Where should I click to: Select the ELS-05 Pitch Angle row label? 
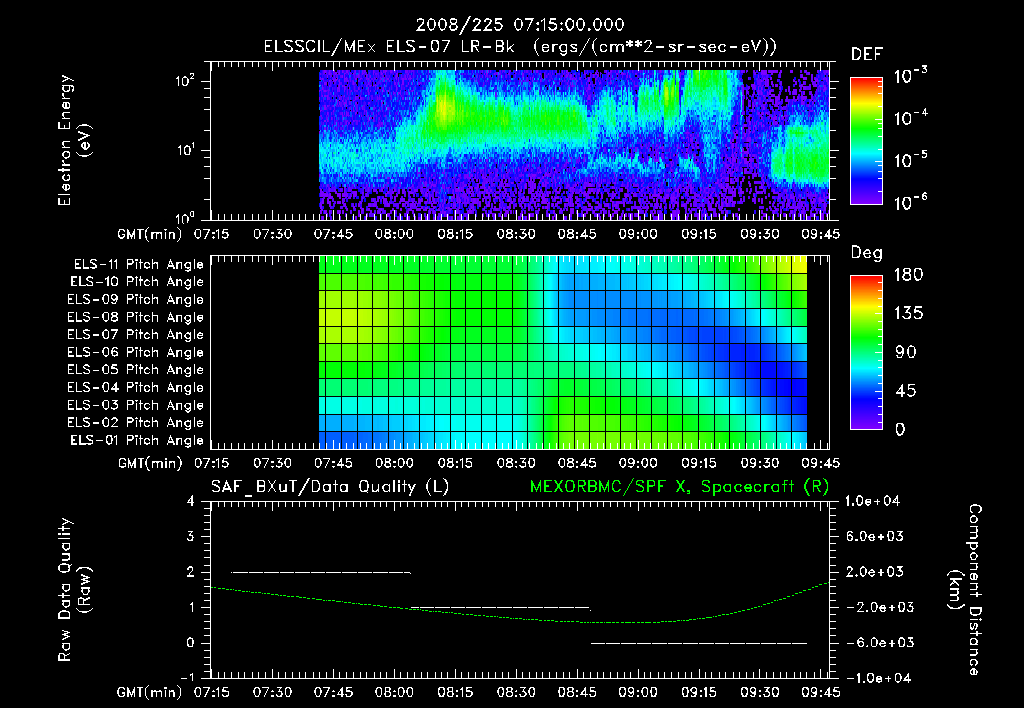(136, 370)
